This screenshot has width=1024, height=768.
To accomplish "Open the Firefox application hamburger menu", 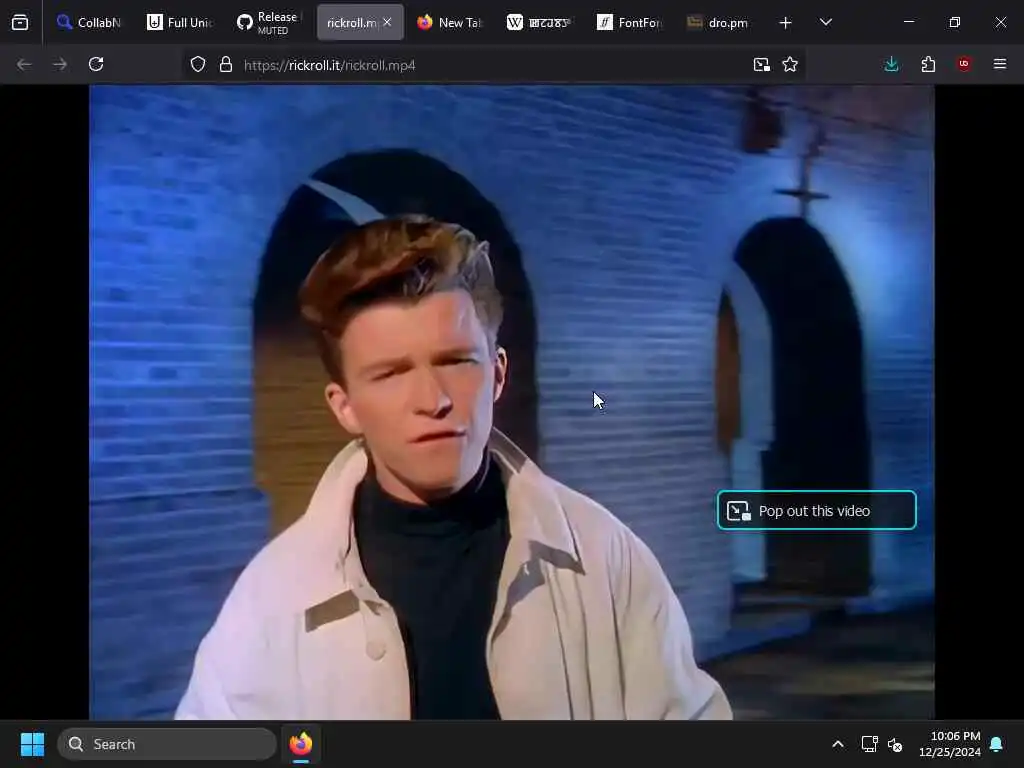I will 1000,64.
